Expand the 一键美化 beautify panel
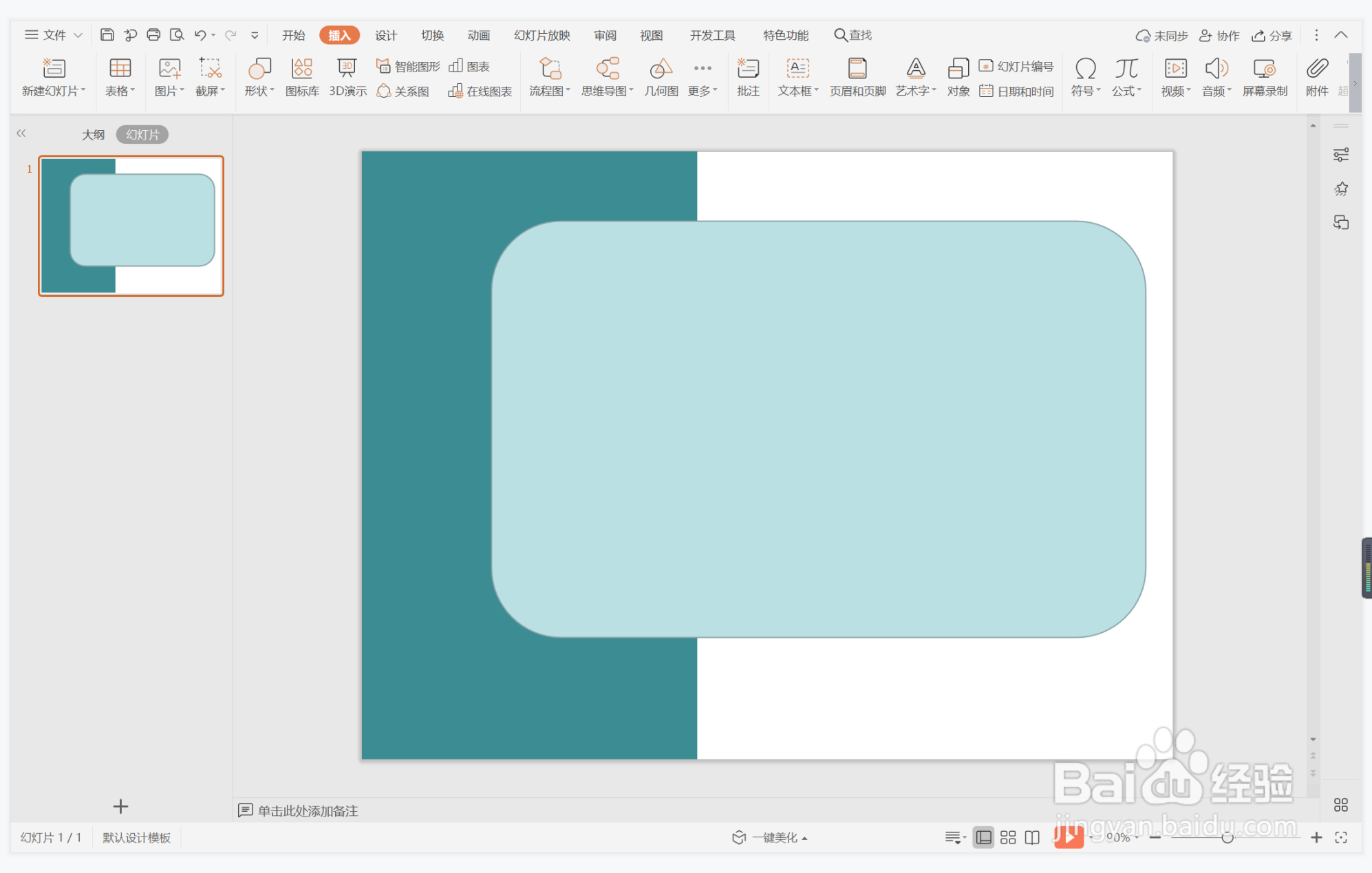This screenshot has width=1372, height=873. click(771, 837)
